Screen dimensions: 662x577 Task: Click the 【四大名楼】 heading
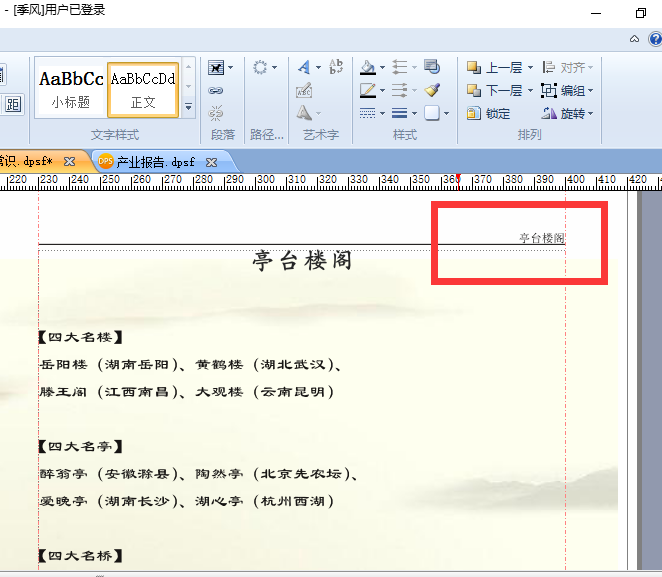coord(80,337)
